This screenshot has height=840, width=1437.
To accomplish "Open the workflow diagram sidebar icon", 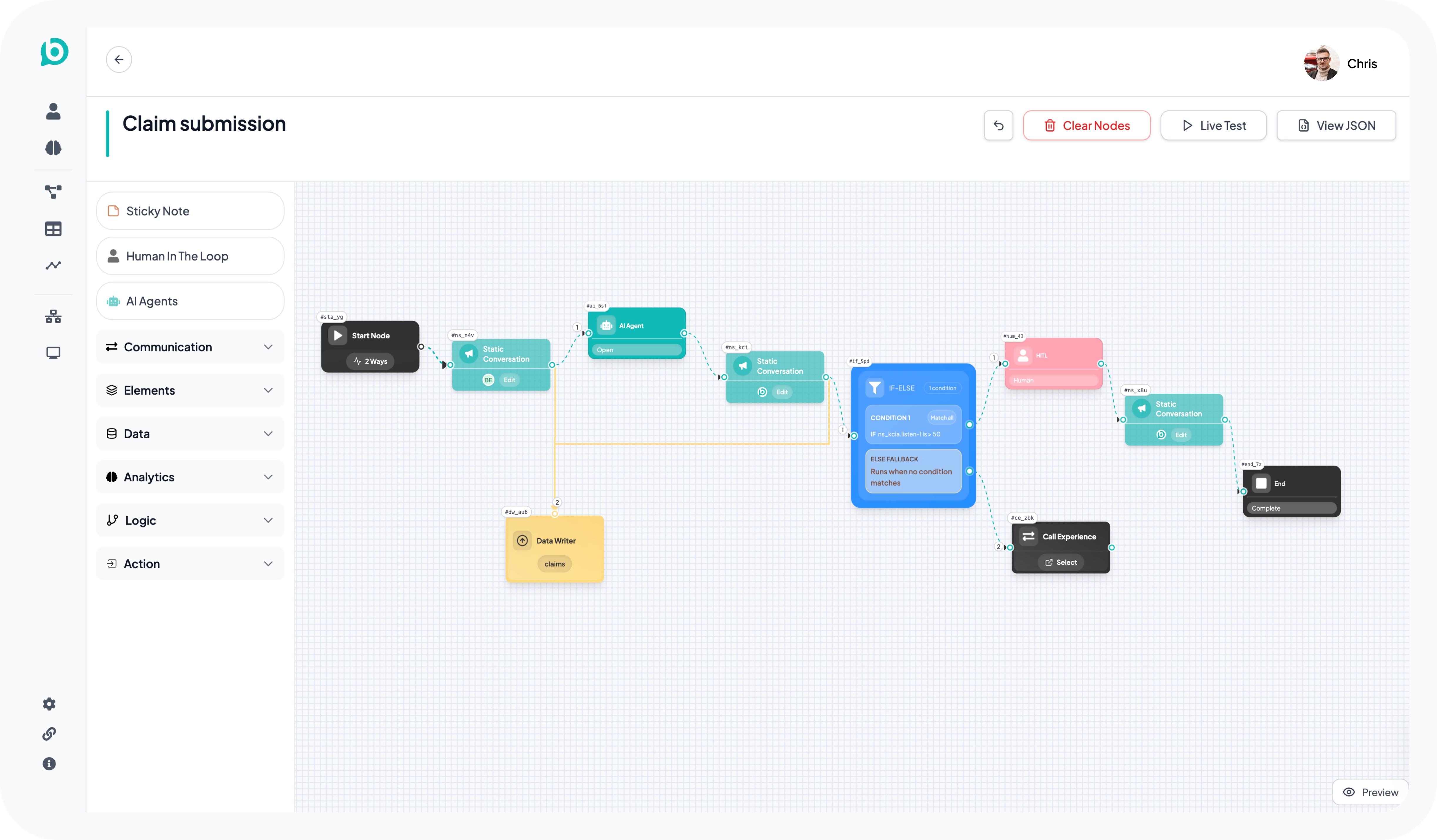I will pos(53,191).
